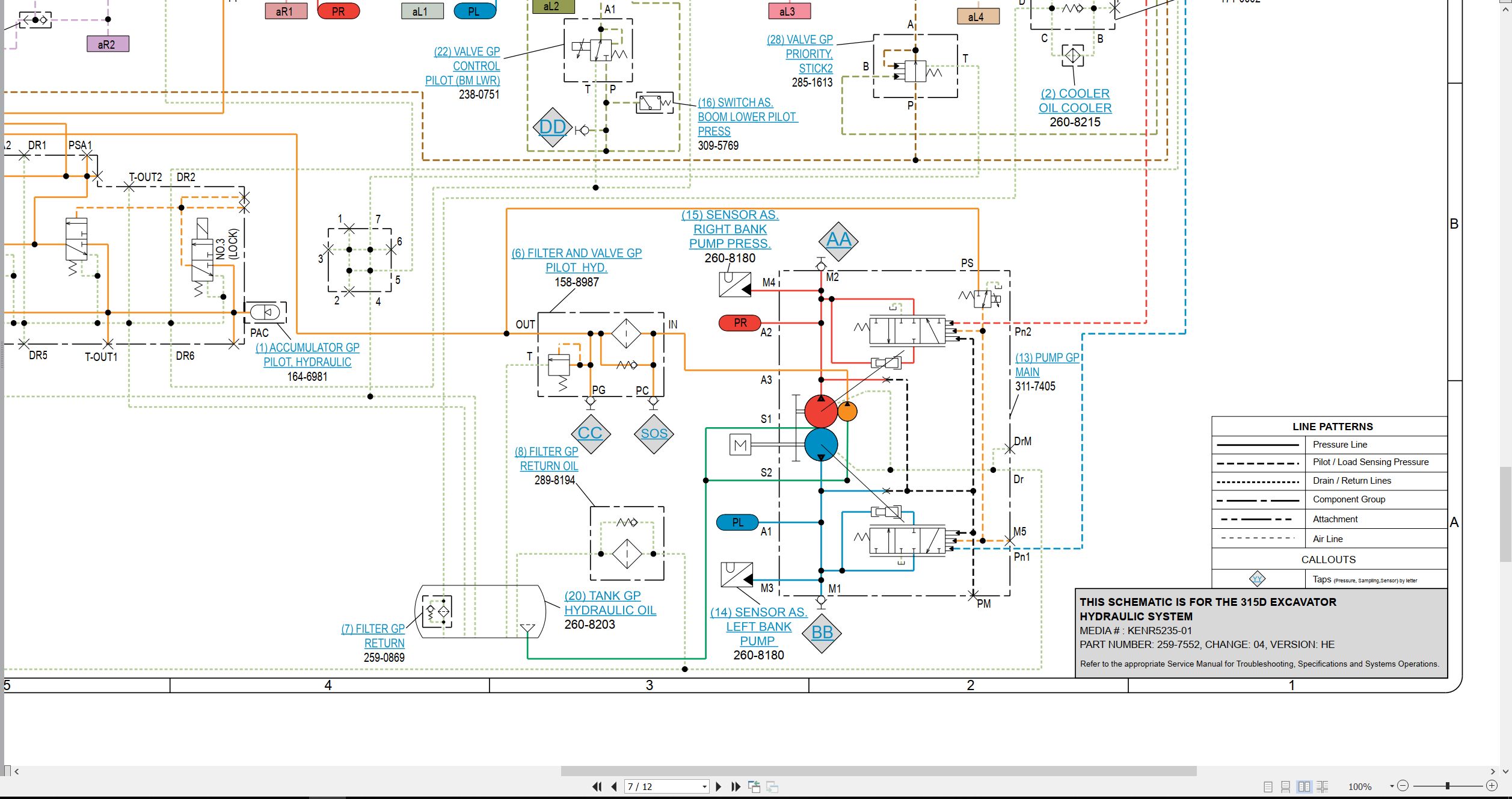The width and height of the screenshot is (1512, 799).
Task: Click the red PR marker near A2
Action: tap(740, 323)
